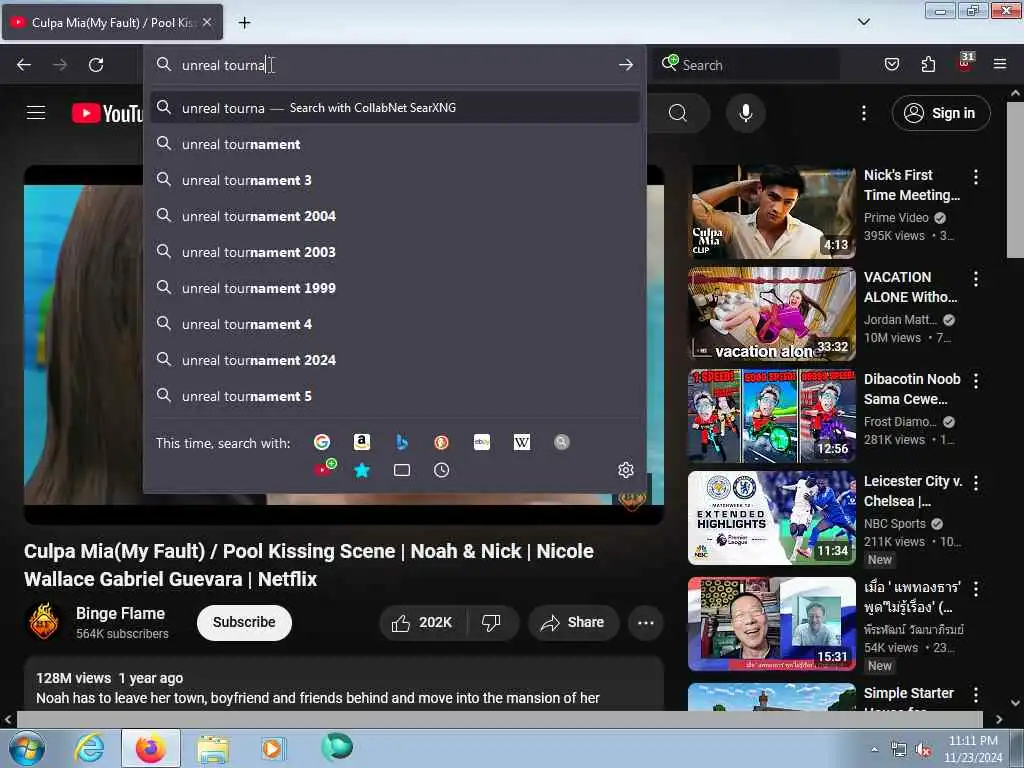
Task: Search history using the clock icon
Action: coord(441,470)
